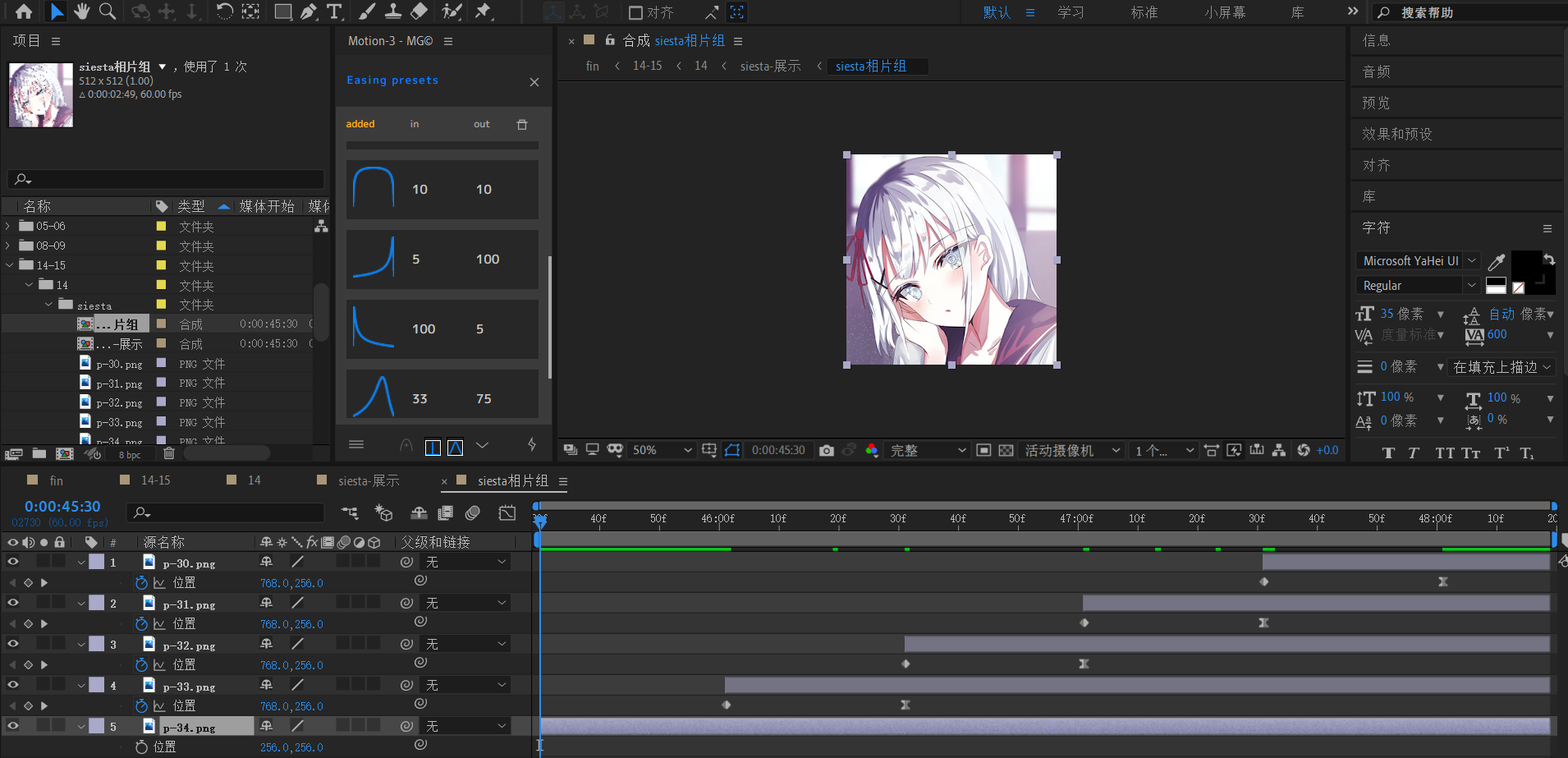Screen dimensions: 1568x758
Task: Switch to the fin timeline tab
Action: [56, 480]
